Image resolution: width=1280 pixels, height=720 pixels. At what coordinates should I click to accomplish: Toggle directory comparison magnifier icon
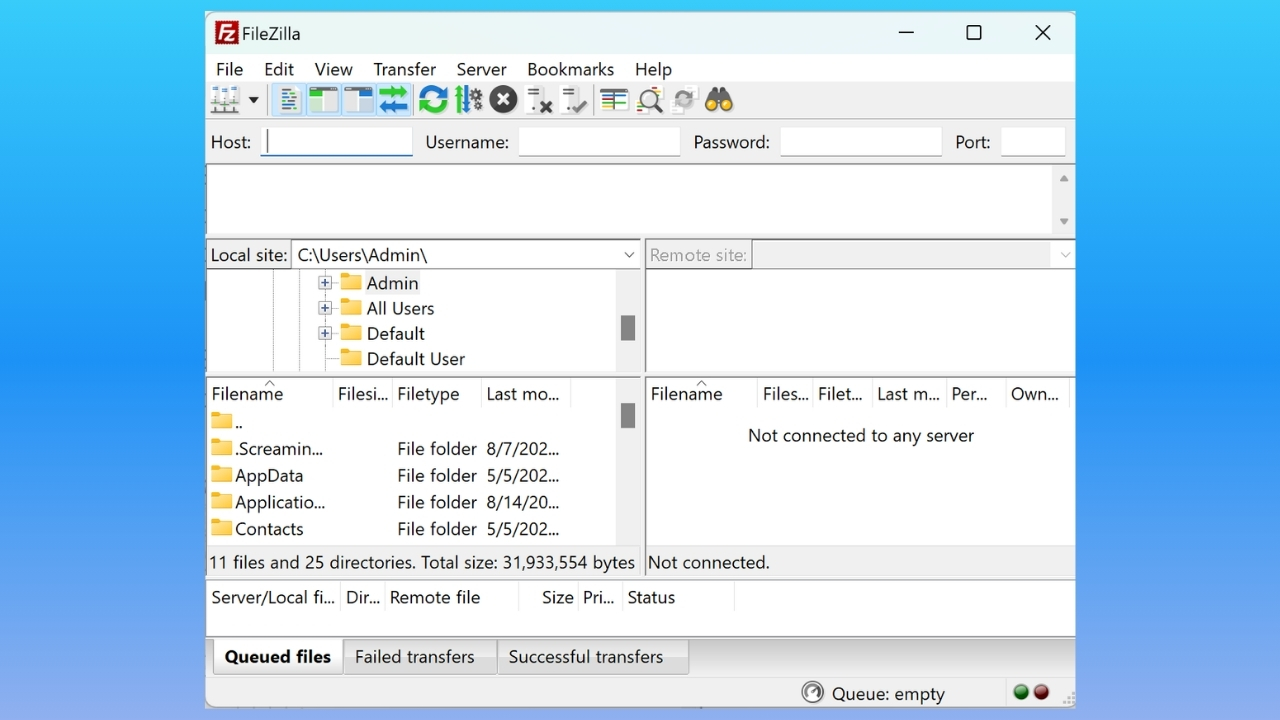(650, 100)
